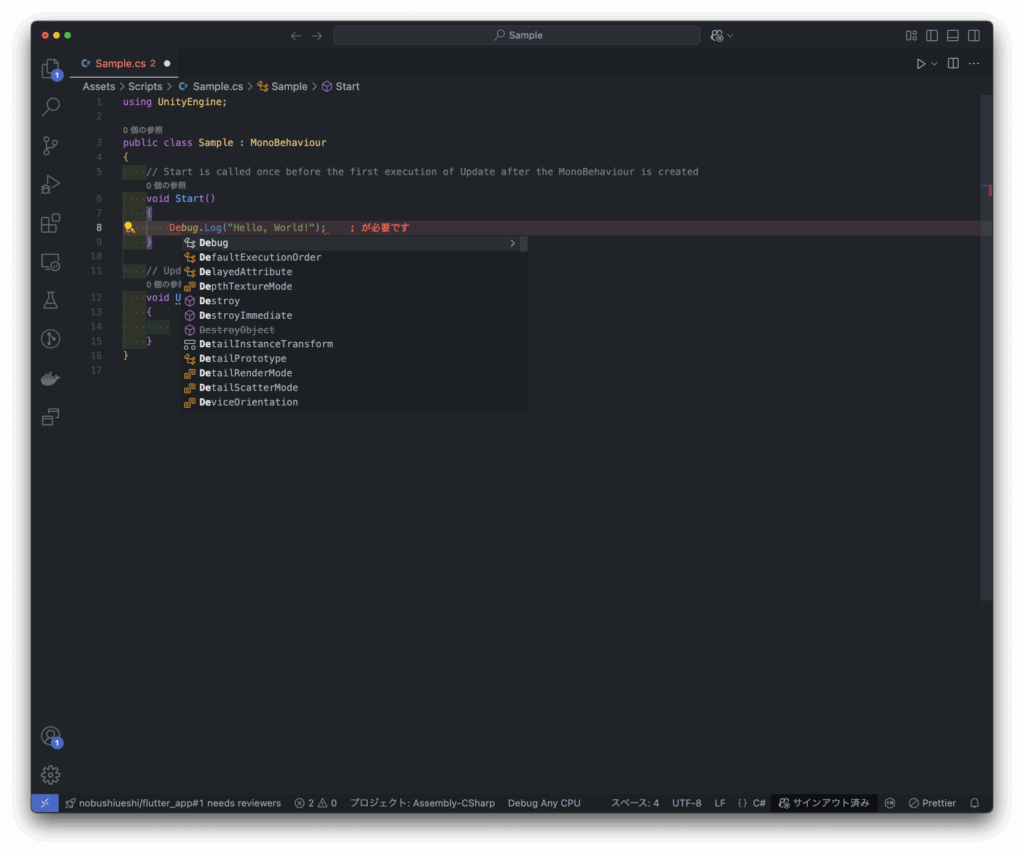Open the flutter_app#1 needs reviewers status item
1024x854 pixels.
click(x=174, y=803)
